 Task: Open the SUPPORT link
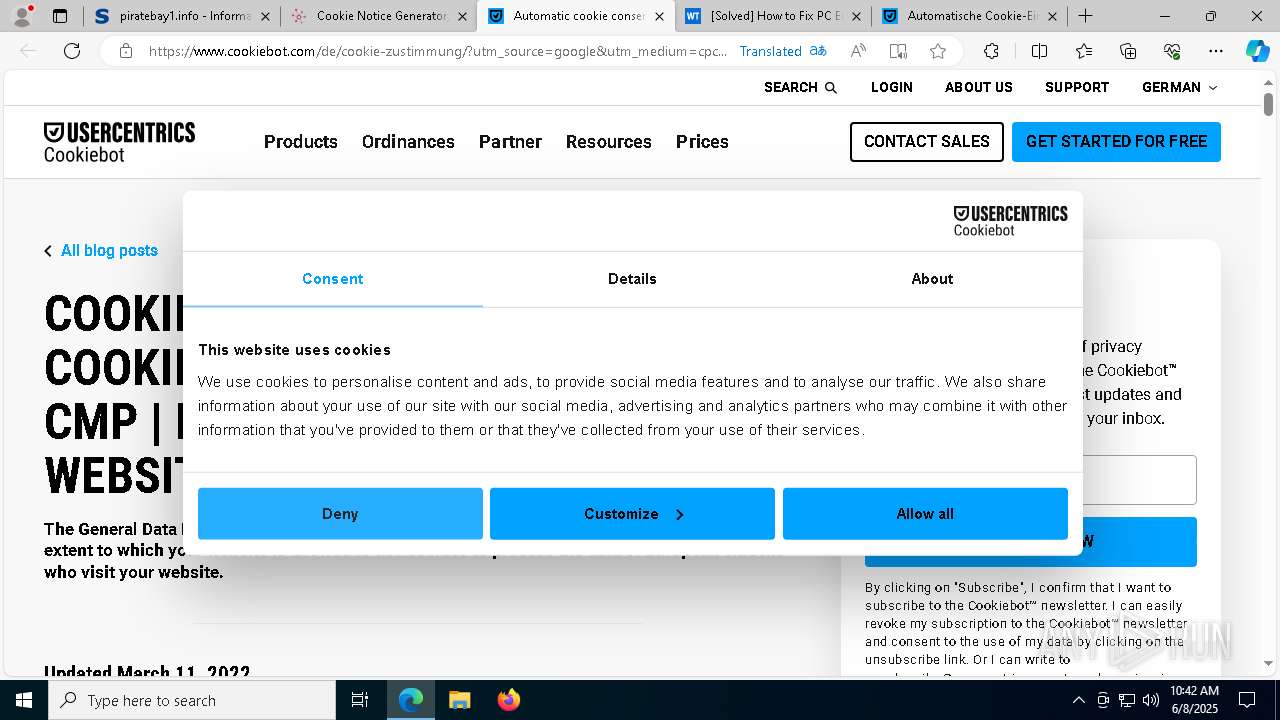(1077, 88)
